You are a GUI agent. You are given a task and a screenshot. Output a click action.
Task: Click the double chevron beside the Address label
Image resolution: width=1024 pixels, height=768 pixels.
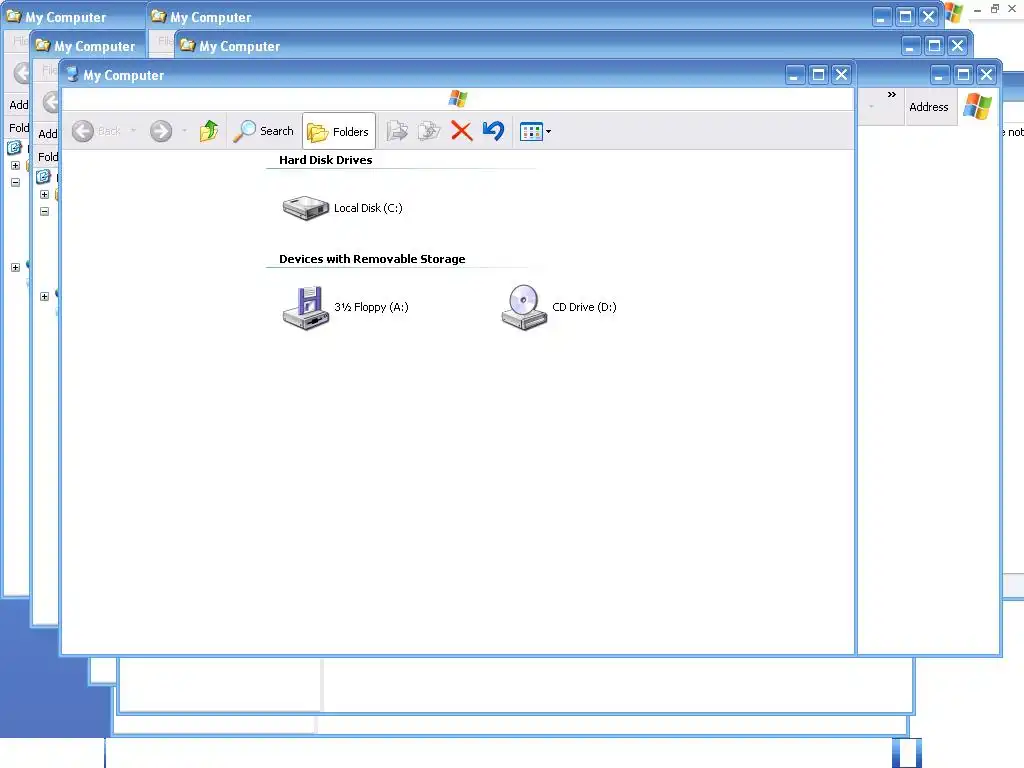pos(891,95)
